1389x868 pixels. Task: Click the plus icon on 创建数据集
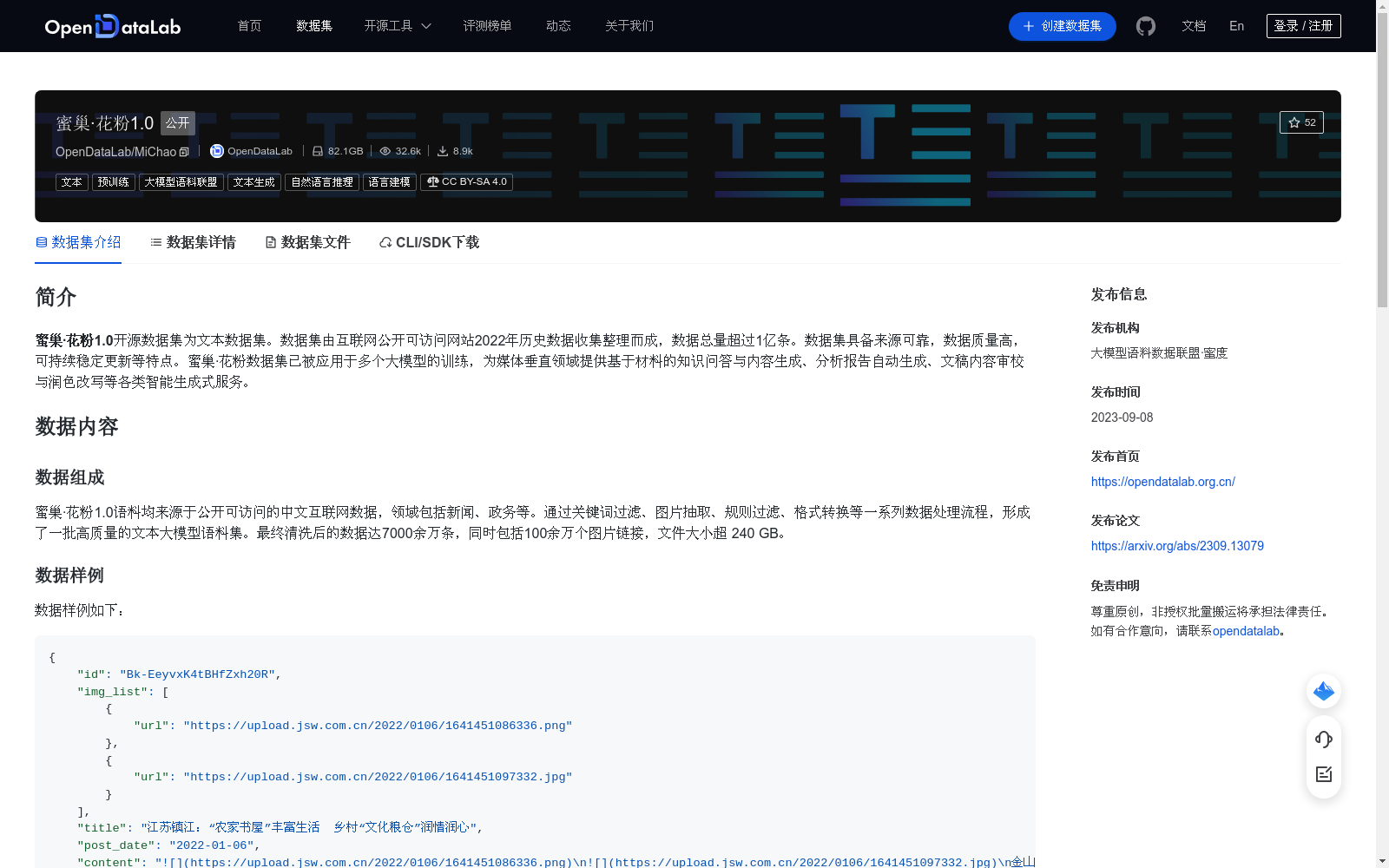(1029, 26)
